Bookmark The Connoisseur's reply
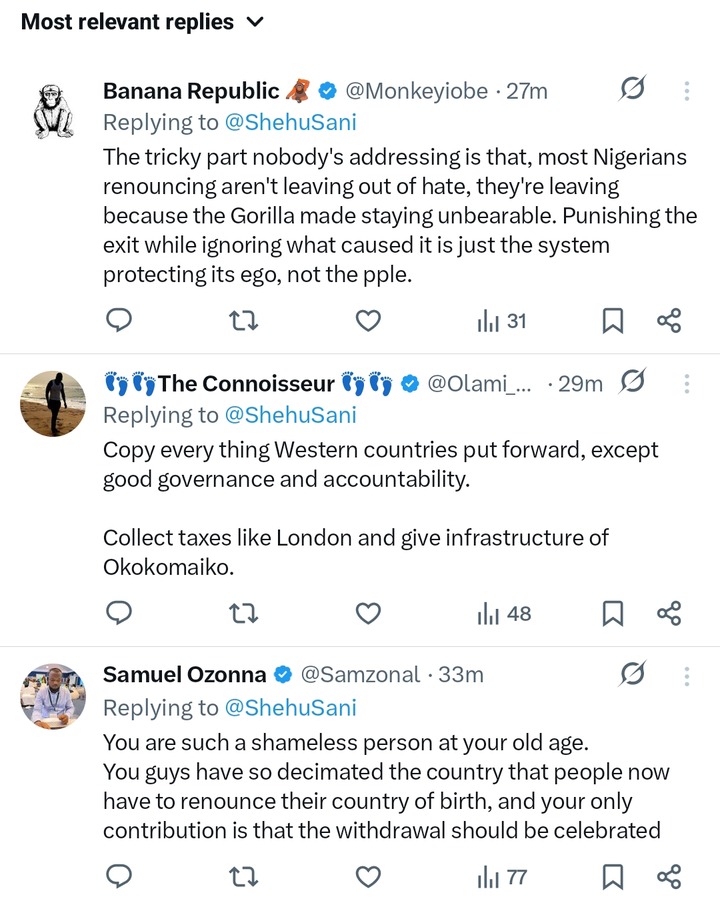Screen dimensions: 720x909 point(613,613)
